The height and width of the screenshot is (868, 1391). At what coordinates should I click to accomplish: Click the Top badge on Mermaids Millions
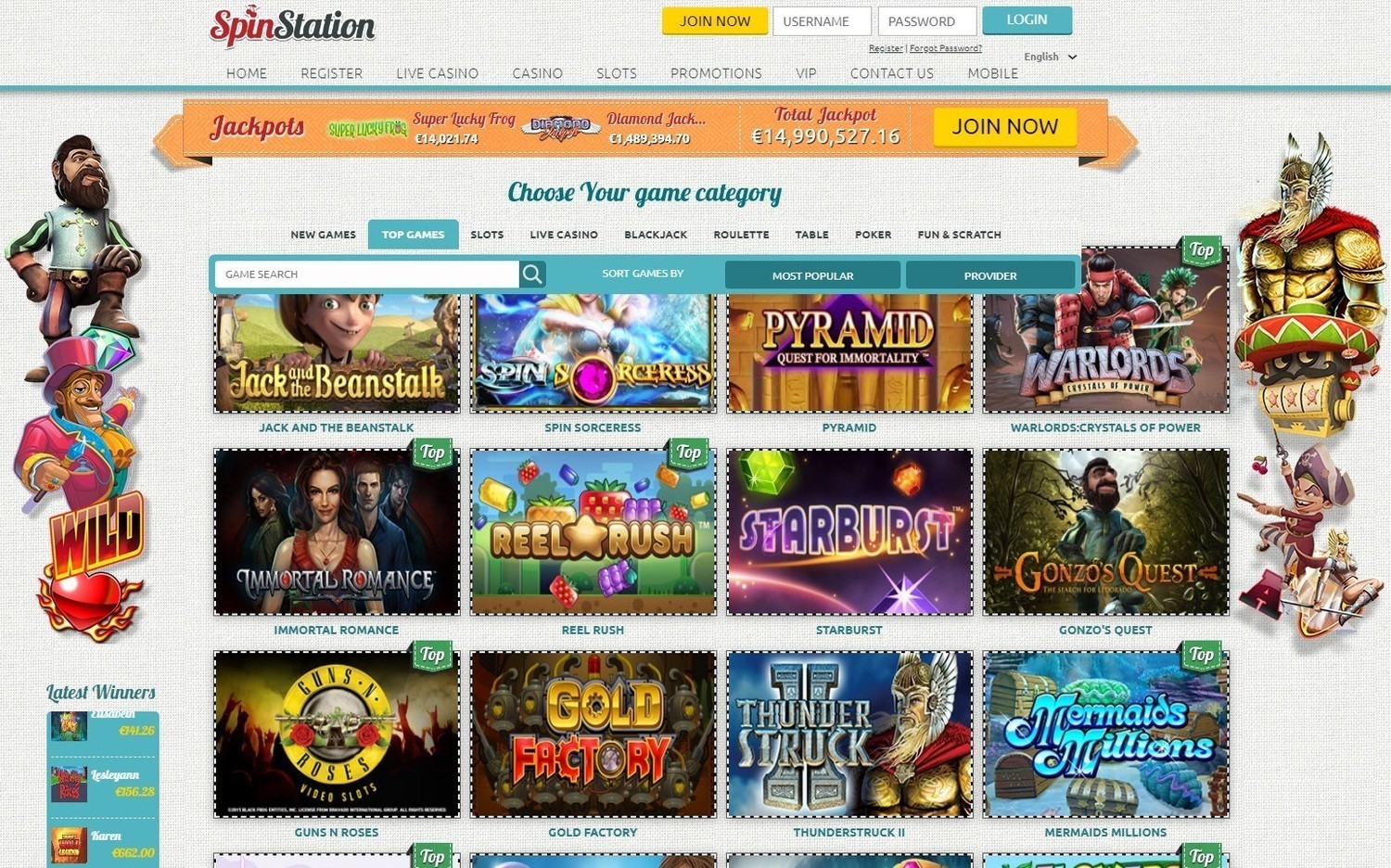1201,655
